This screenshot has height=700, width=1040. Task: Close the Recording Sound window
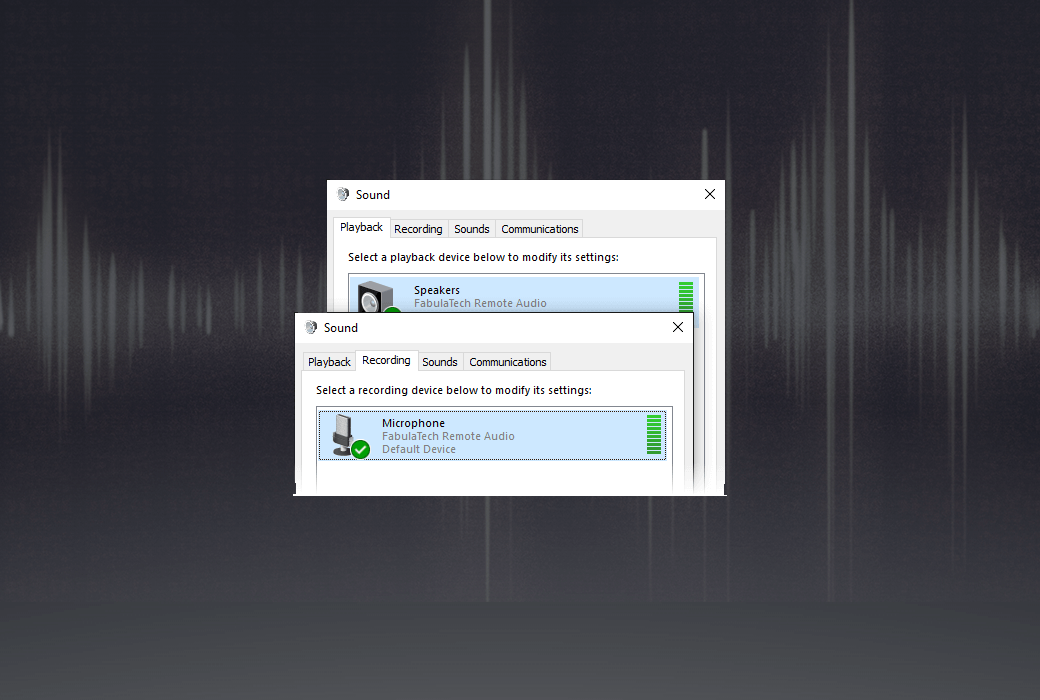click(x=677, y=327)
